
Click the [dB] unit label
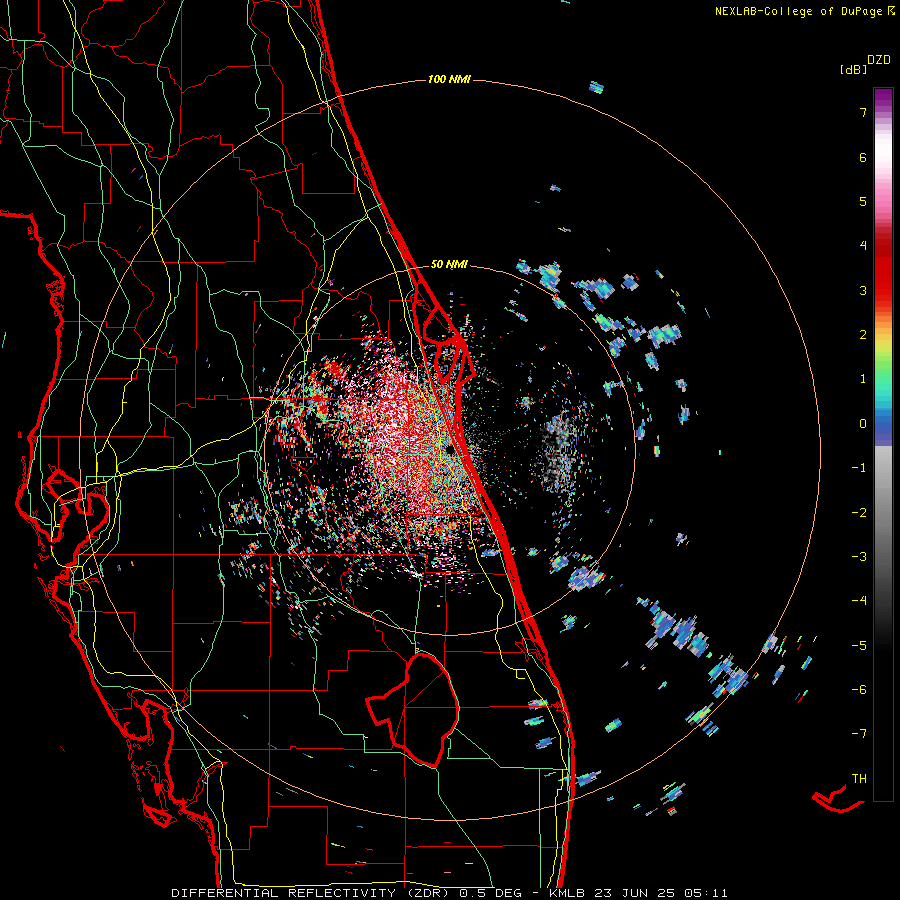coord(853,70)
